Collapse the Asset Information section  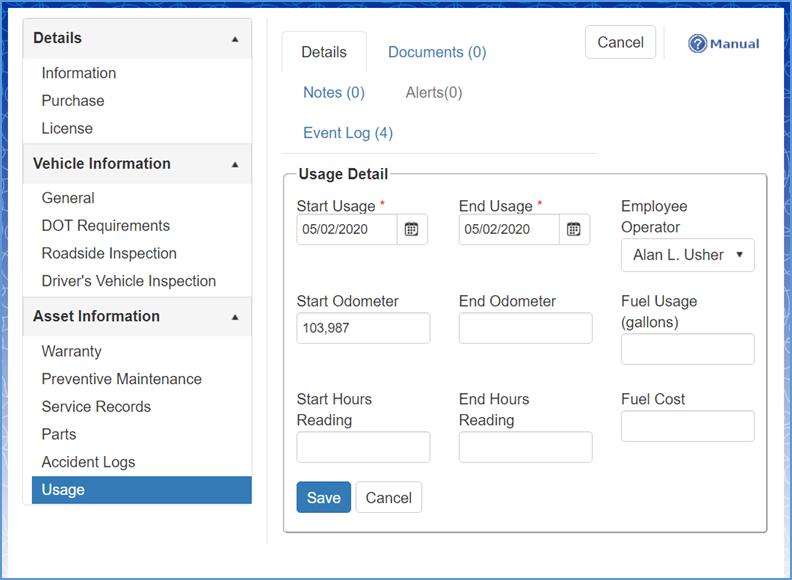(235, 317)
